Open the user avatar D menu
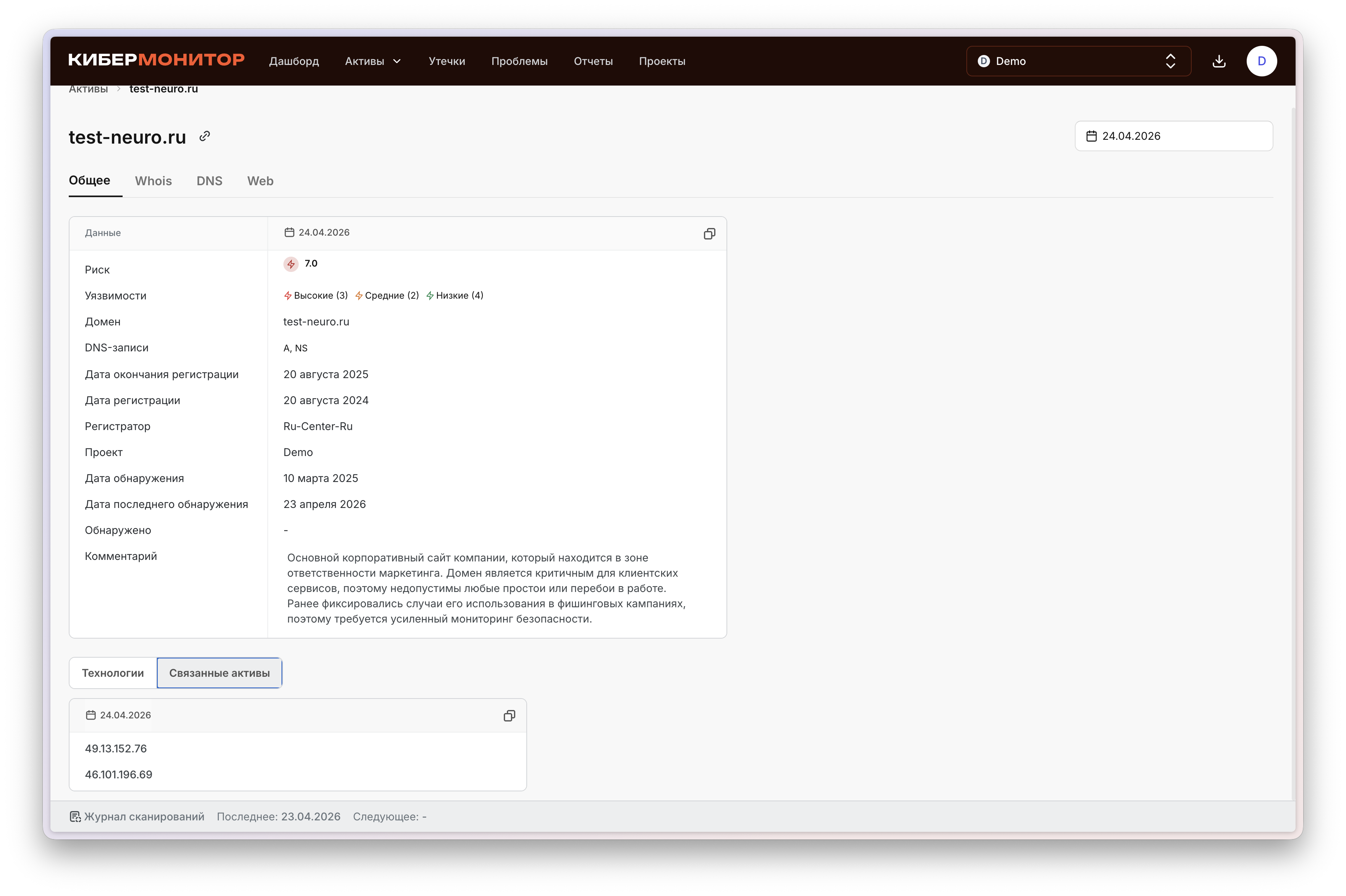The width and height of the screenshot is (1346, 896). click(1261, 61)
